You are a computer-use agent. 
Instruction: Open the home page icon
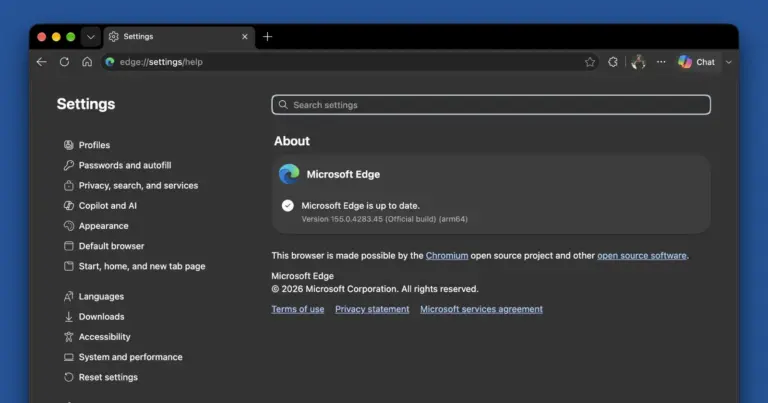click(87, 62)
